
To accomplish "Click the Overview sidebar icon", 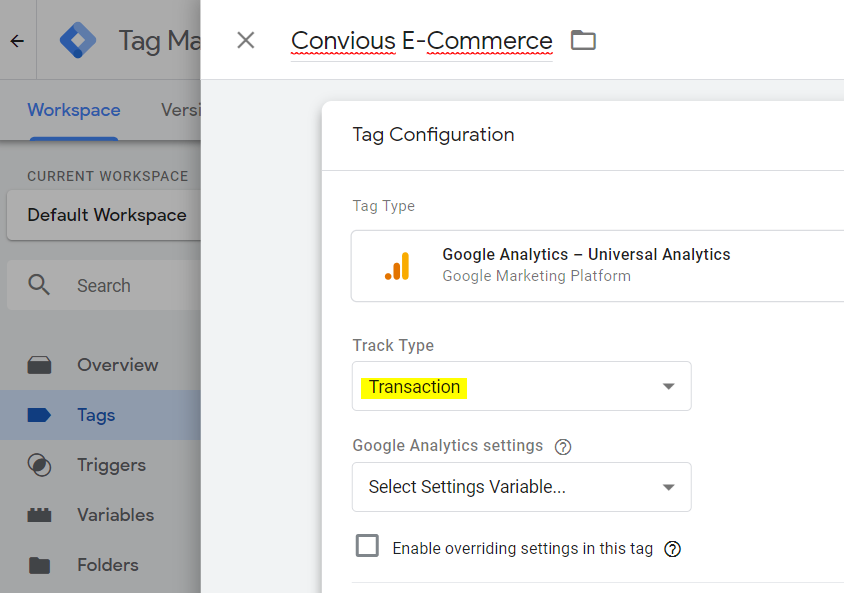I will (39, 365).
